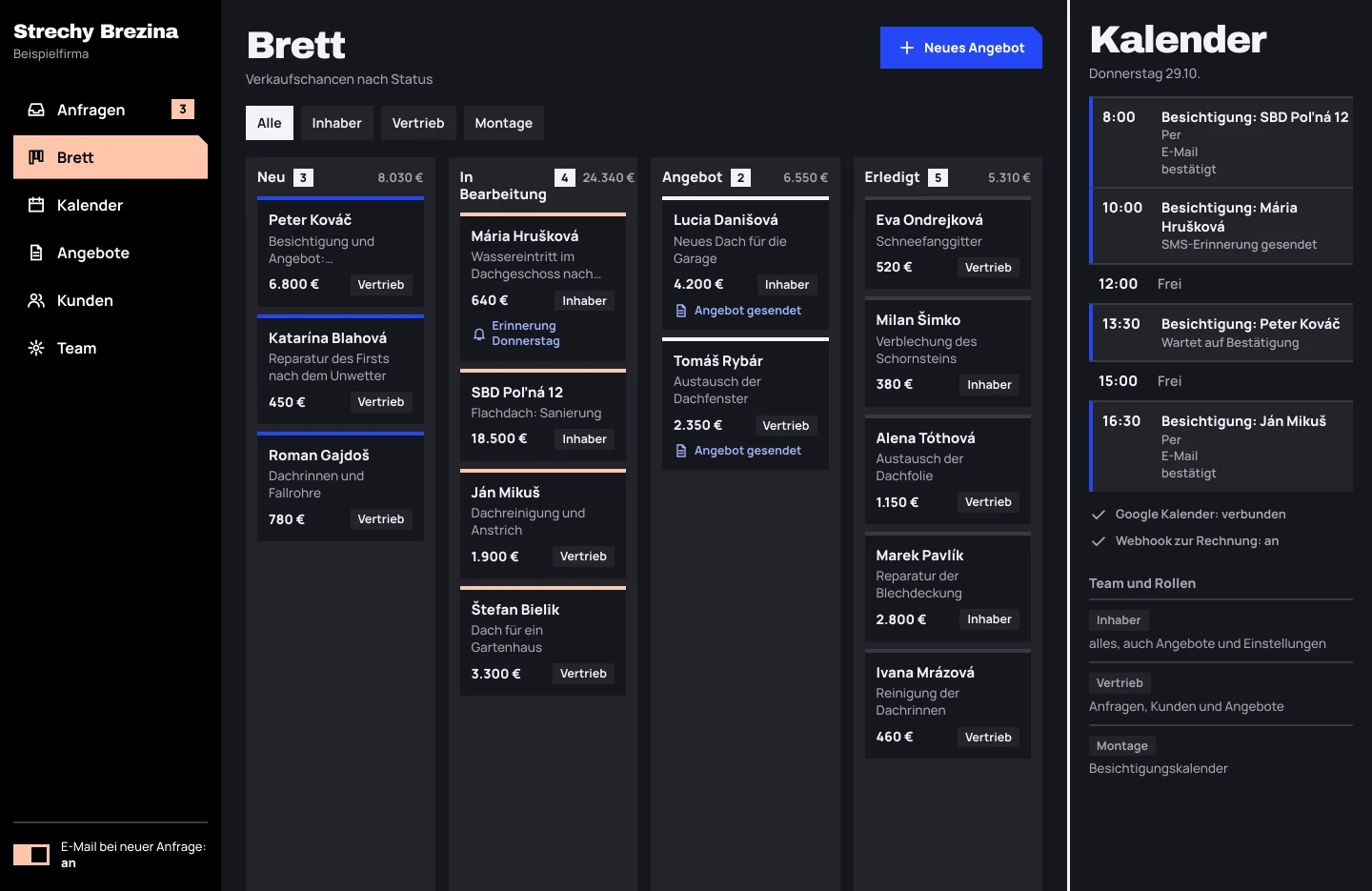Click Inhaber tag on Marek Pavlík card
1372x891 pixels.
pos(990,619)
